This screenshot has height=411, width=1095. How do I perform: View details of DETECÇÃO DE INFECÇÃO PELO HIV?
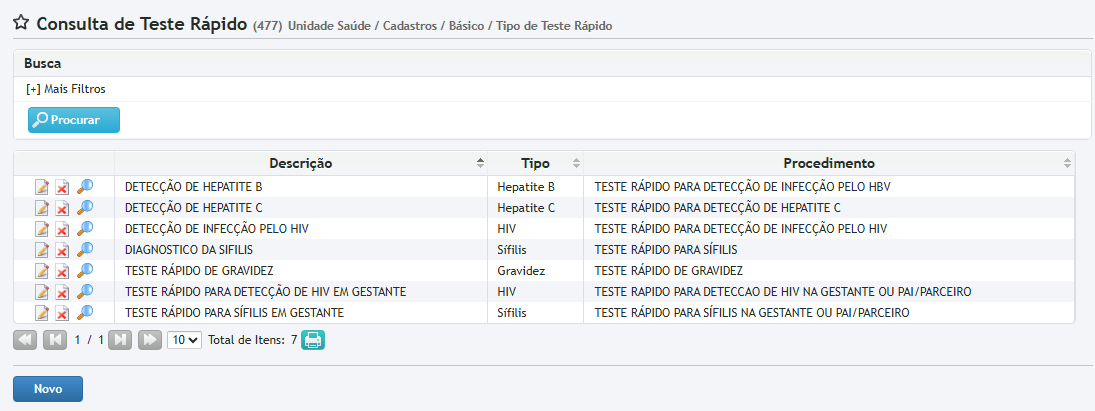coord(85,229)
